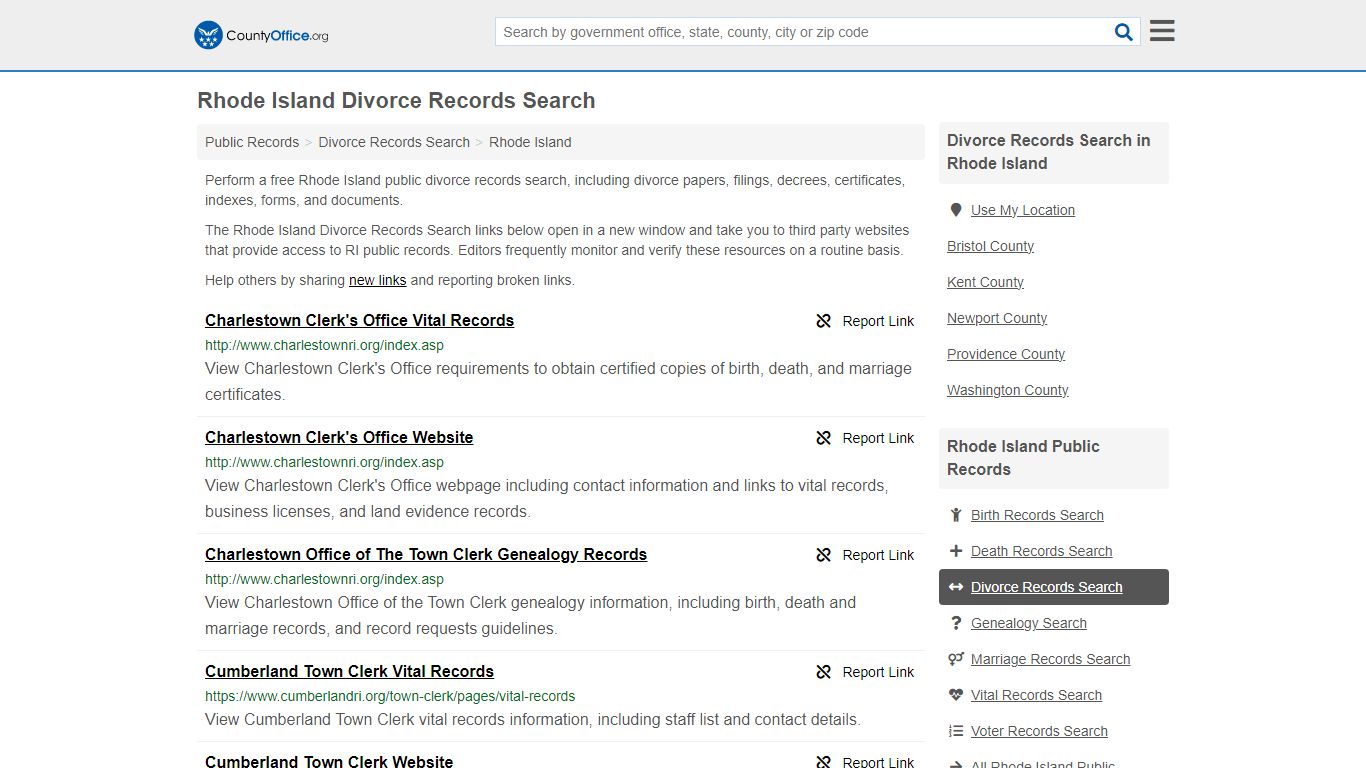Click the CountyOffice.org logo

tap(261, 35)
